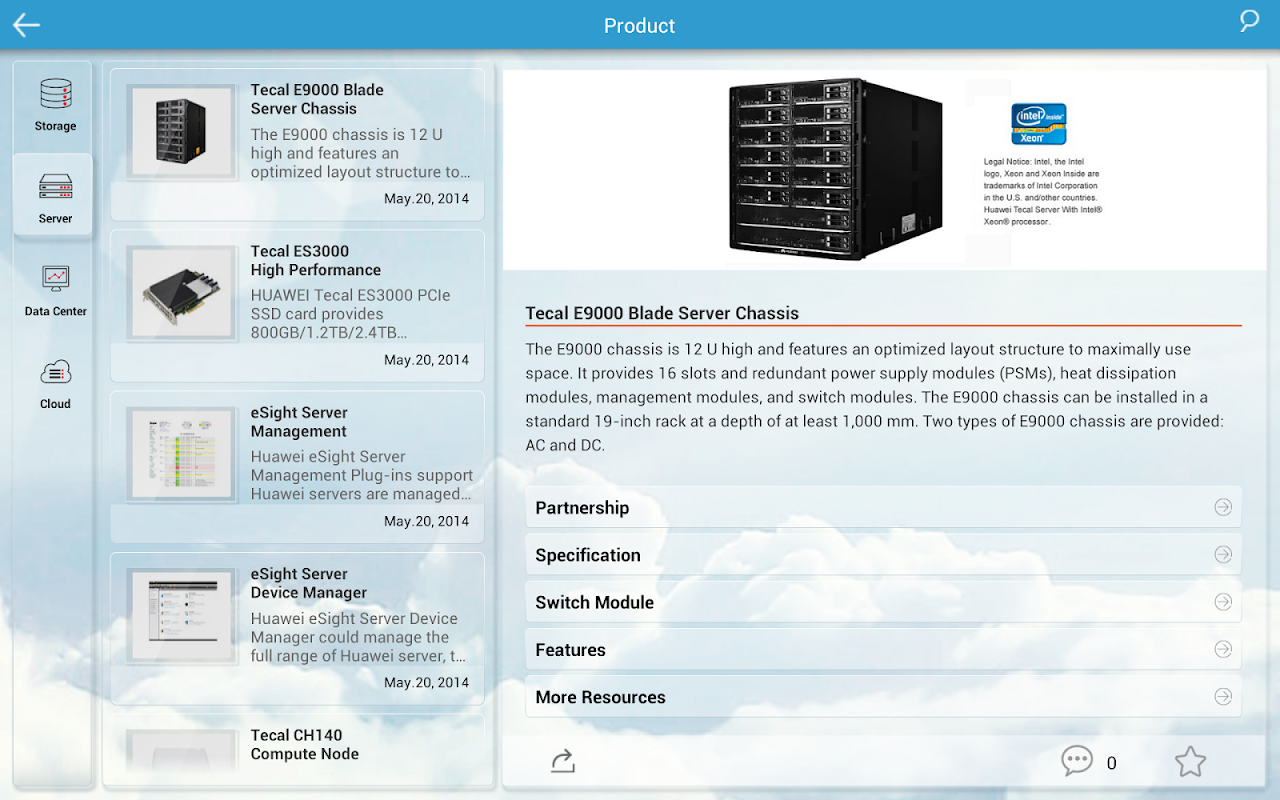Go back using the top-left arrow
This screenshot has width=1280, height=800.
pyautogui.click(x=26, y=25)
